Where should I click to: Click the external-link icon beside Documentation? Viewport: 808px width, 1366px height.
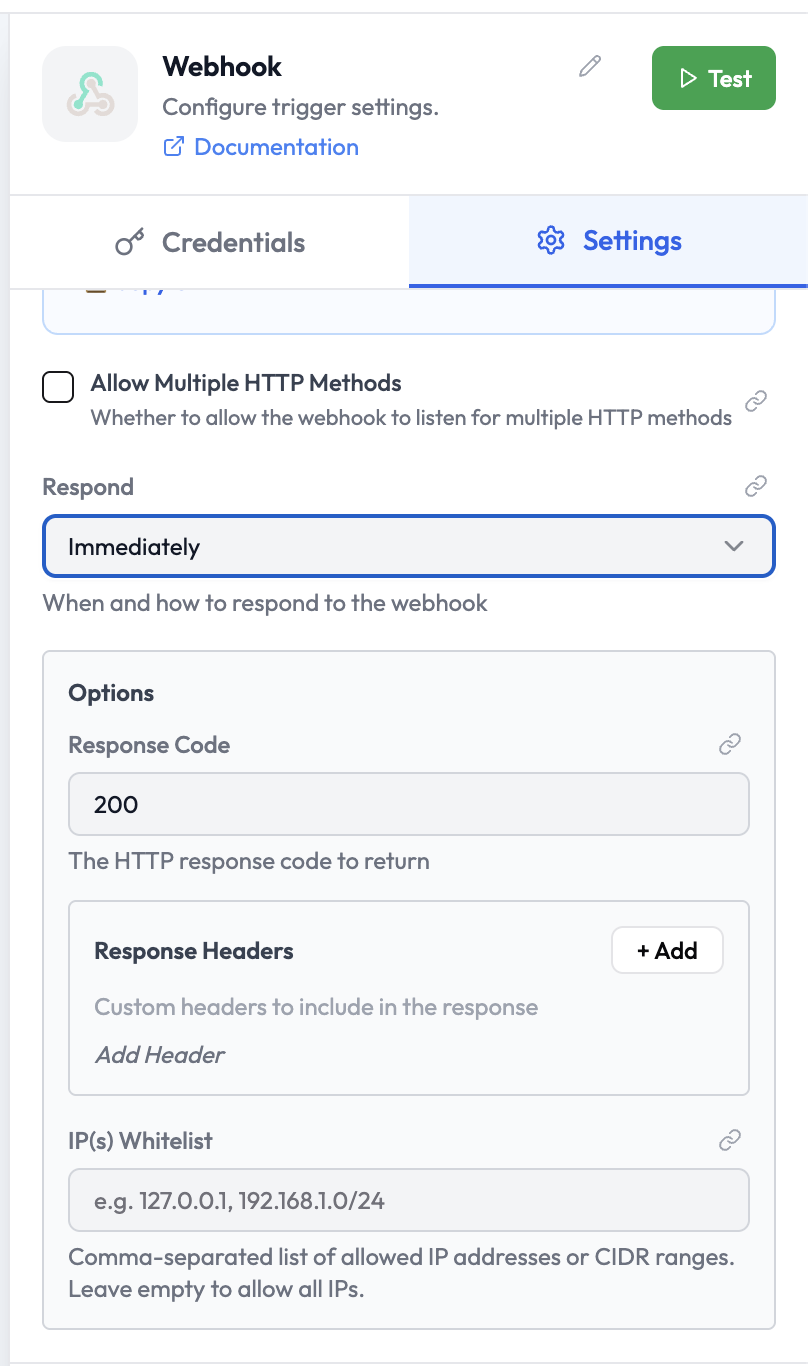[x=174, y=146]
